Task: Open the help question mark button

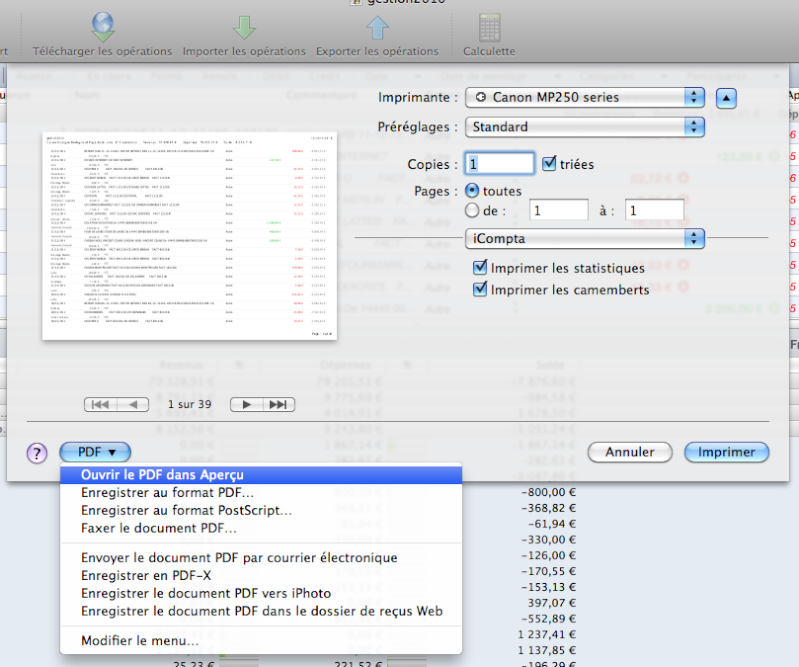Action: [37, 452]
